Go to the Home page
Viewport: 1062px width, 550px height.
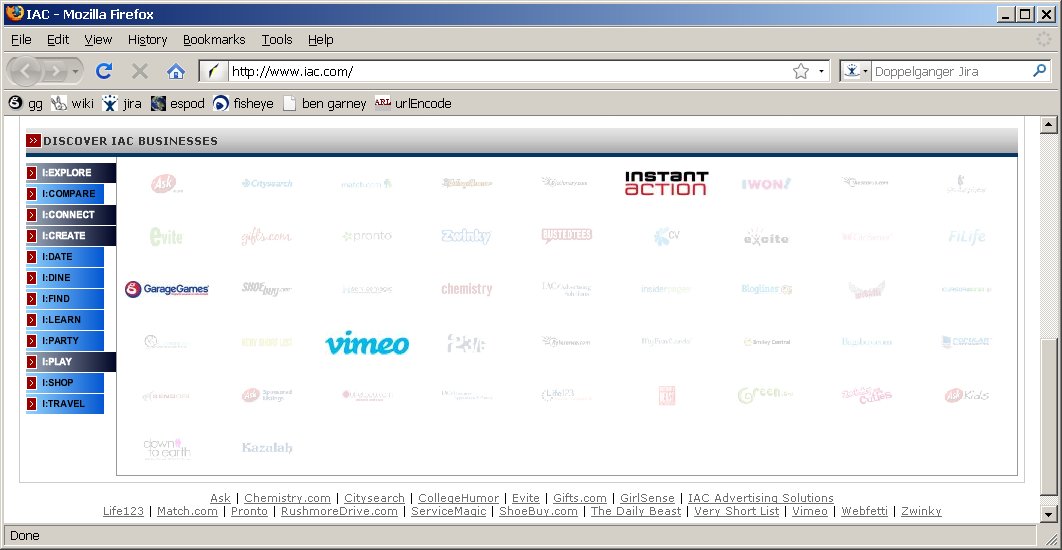click(x=176, y=70)
